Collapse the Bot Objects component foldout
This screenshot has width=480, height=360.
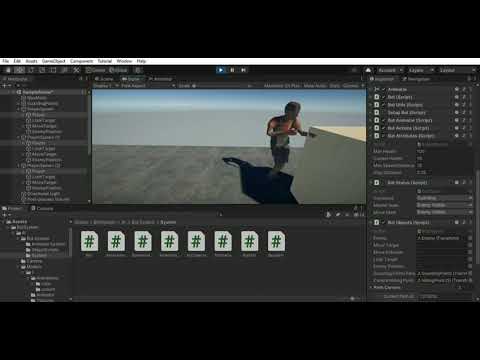pos(371,222)
